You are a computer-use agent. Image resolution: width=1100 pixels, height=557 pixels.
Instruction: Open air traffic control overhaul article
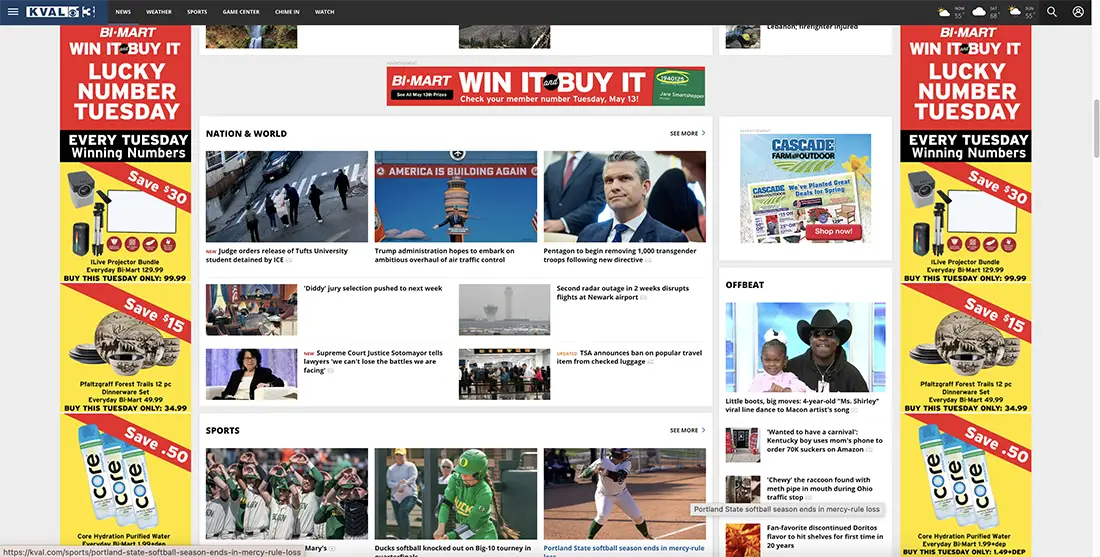[444, 255]
